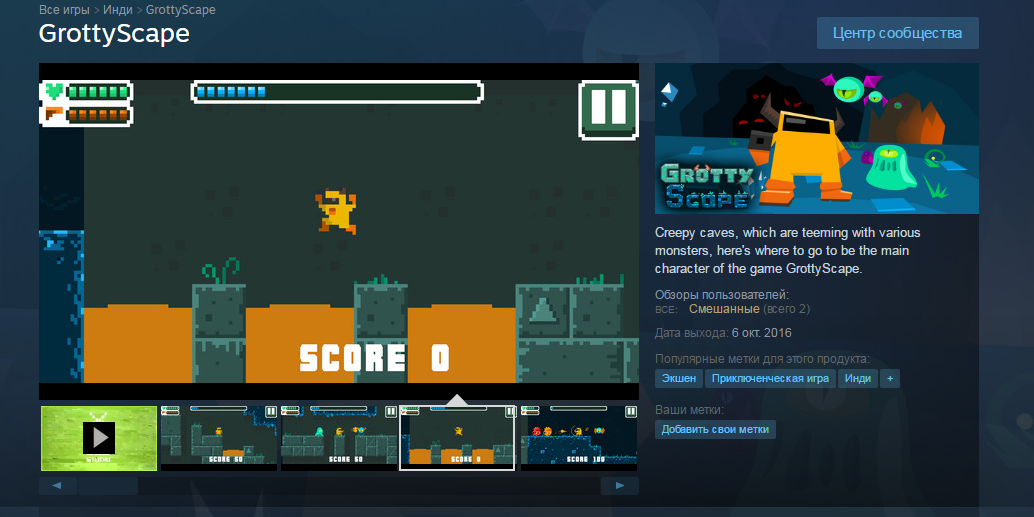The image size is (1034, 517).
Task: Click the thumbnail strip scrollbar handle
Action: [x=107, y=486]
